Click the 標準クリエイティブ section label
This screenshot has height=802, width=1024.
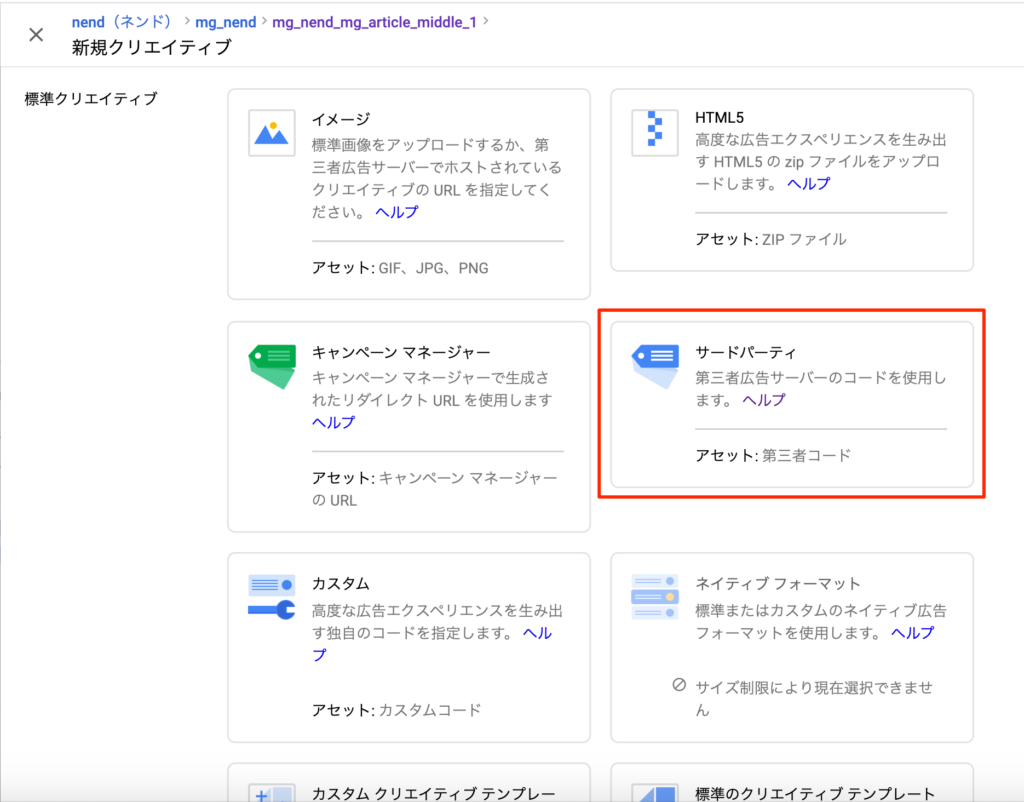[x=91, y=99]
